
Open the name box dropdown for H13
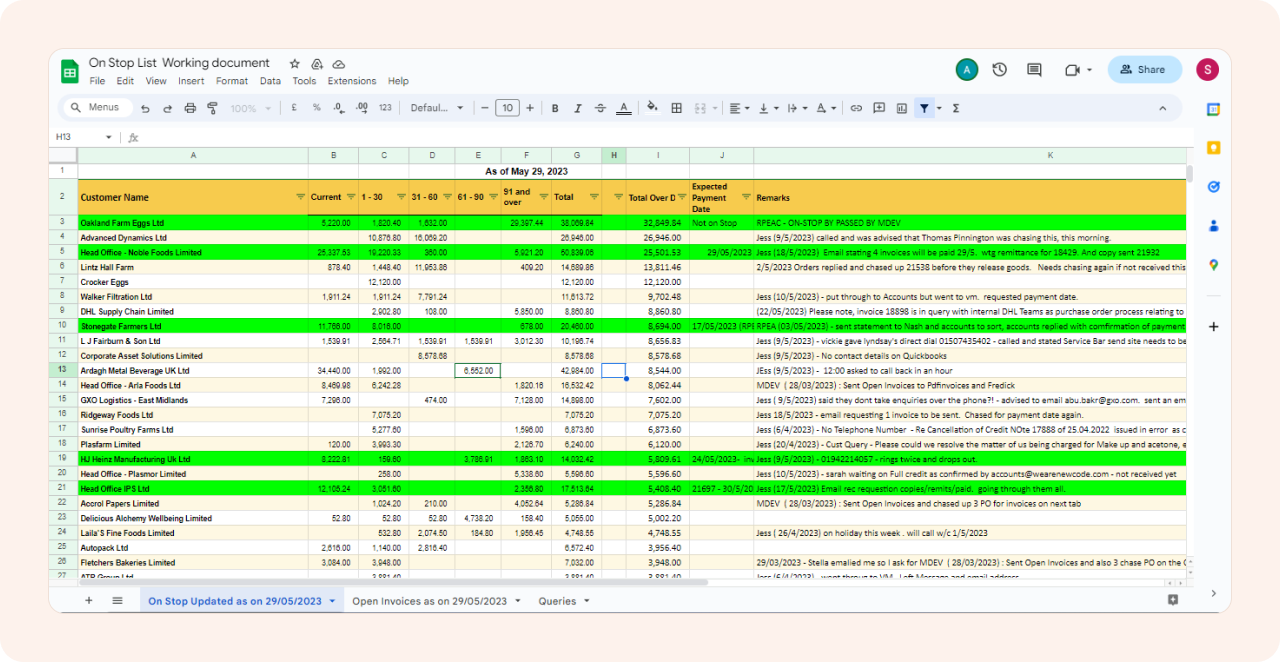[x=108, y=137]
